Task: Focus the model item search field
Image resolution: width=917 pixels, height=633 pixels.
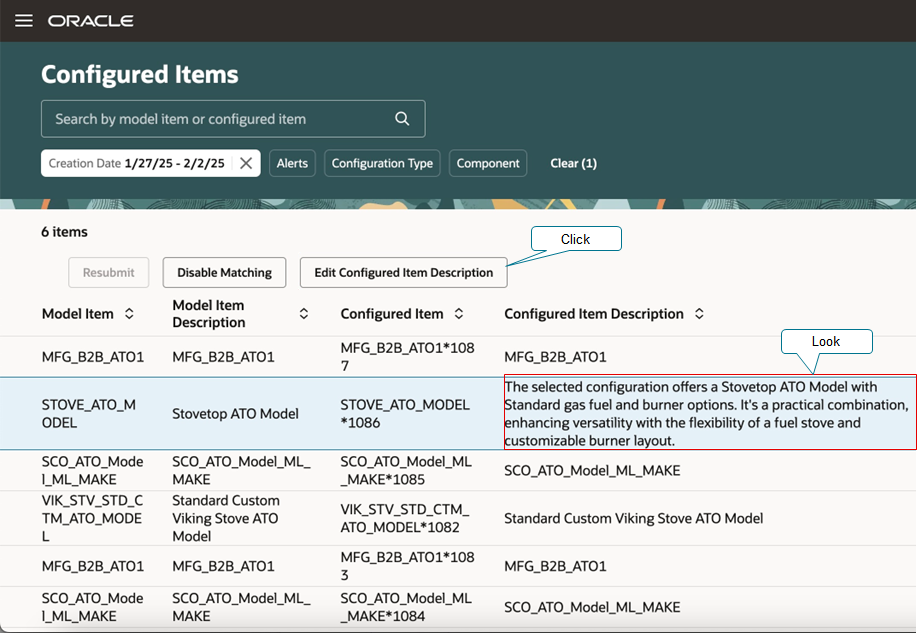Action: coord(215,119)
